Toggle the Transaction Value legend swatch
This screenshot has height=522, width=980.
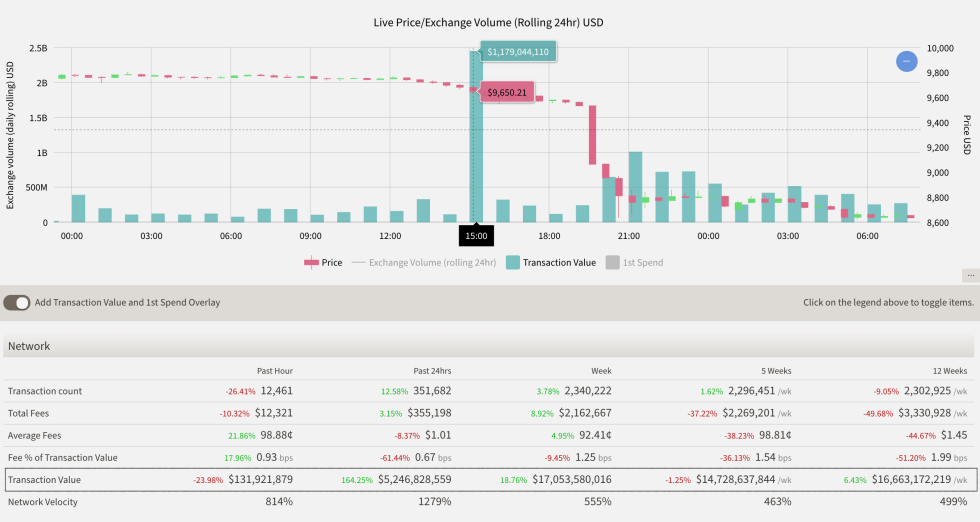point(513,263)
